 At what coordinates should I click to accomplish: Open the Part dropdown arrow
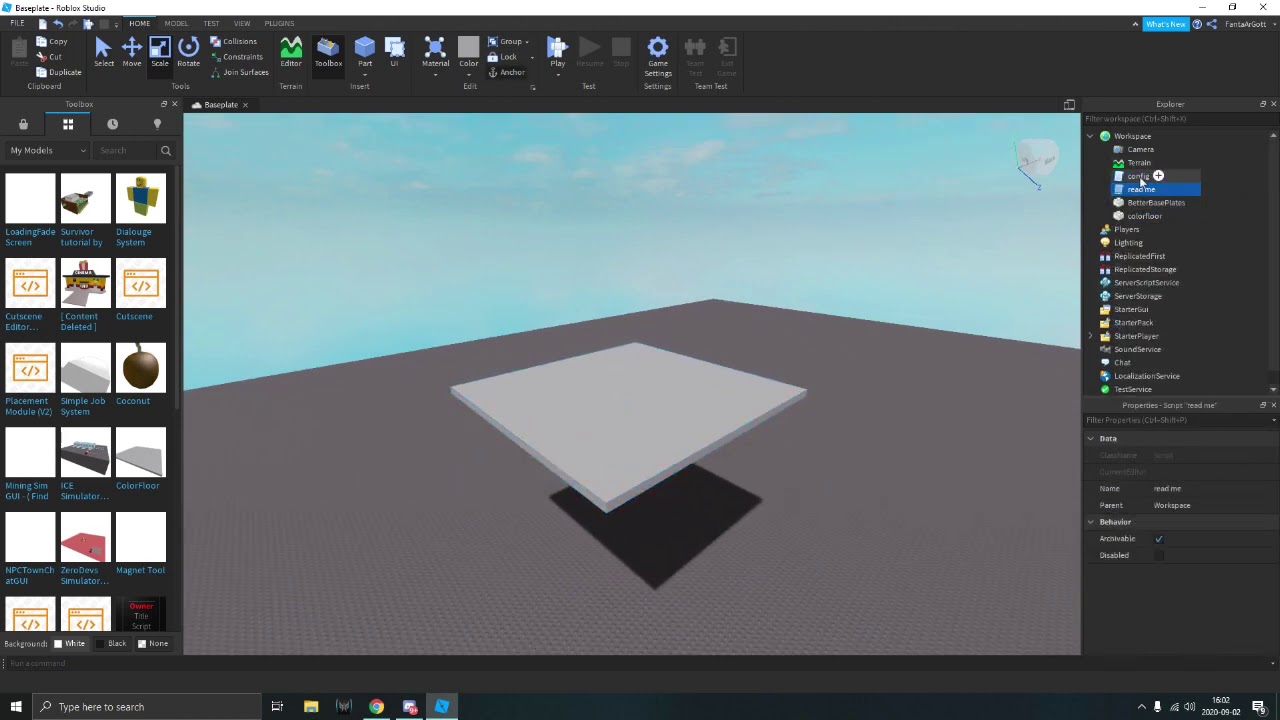click(365, 74)
